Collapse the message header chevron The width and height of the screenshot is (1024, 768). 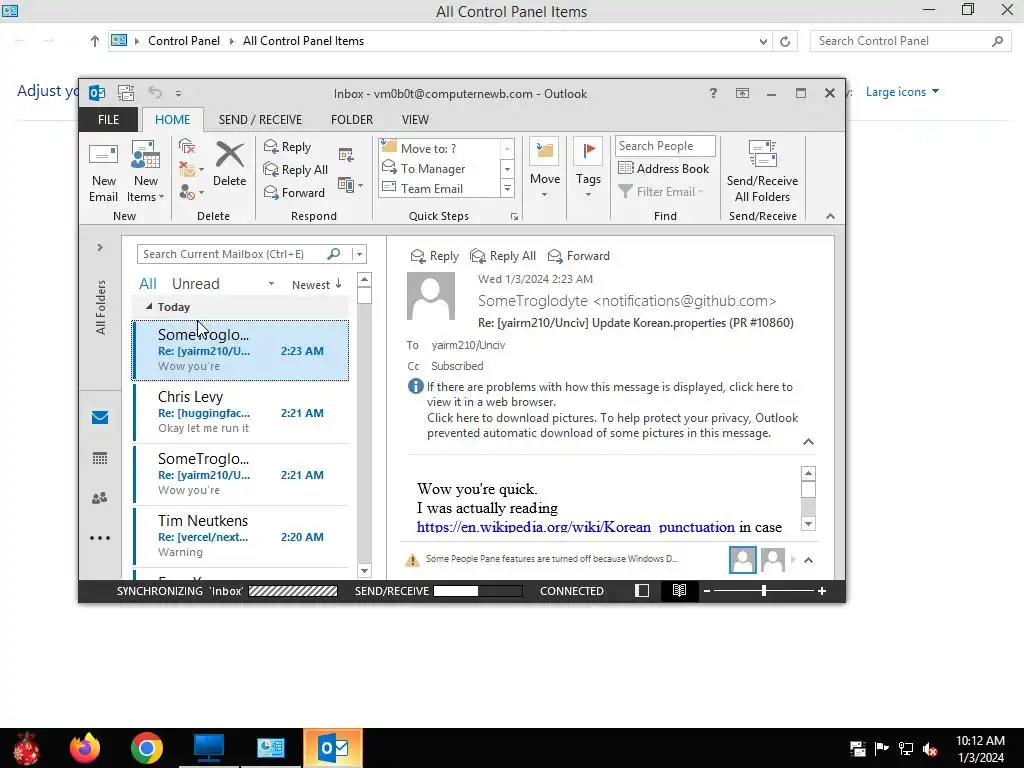click(x=808, y=442)
